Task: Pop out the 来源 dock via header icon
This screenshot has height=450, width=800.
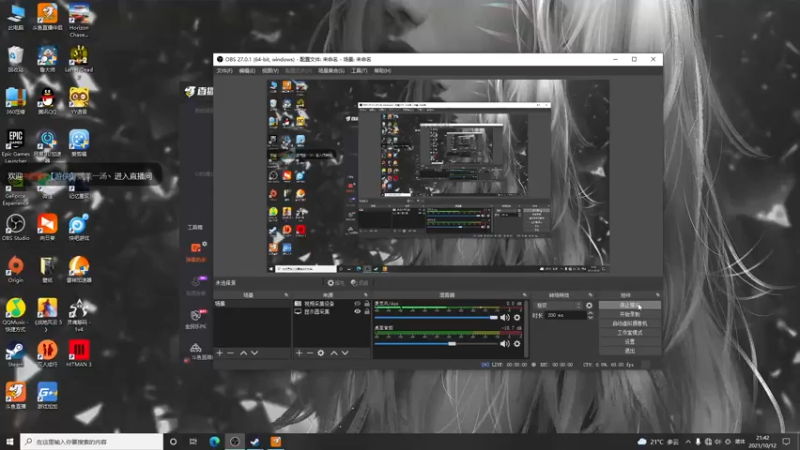Action: tap(365, 295)
